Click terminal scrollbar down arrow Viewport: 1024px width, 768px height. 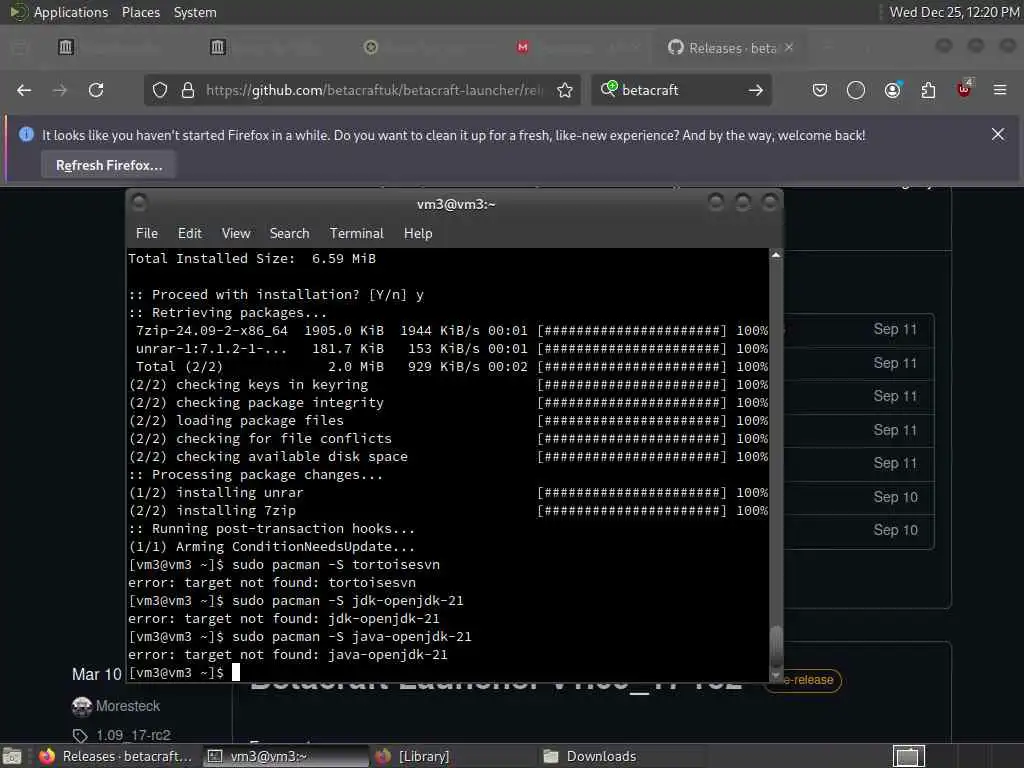pyautogui.click(x=776, y=676)
